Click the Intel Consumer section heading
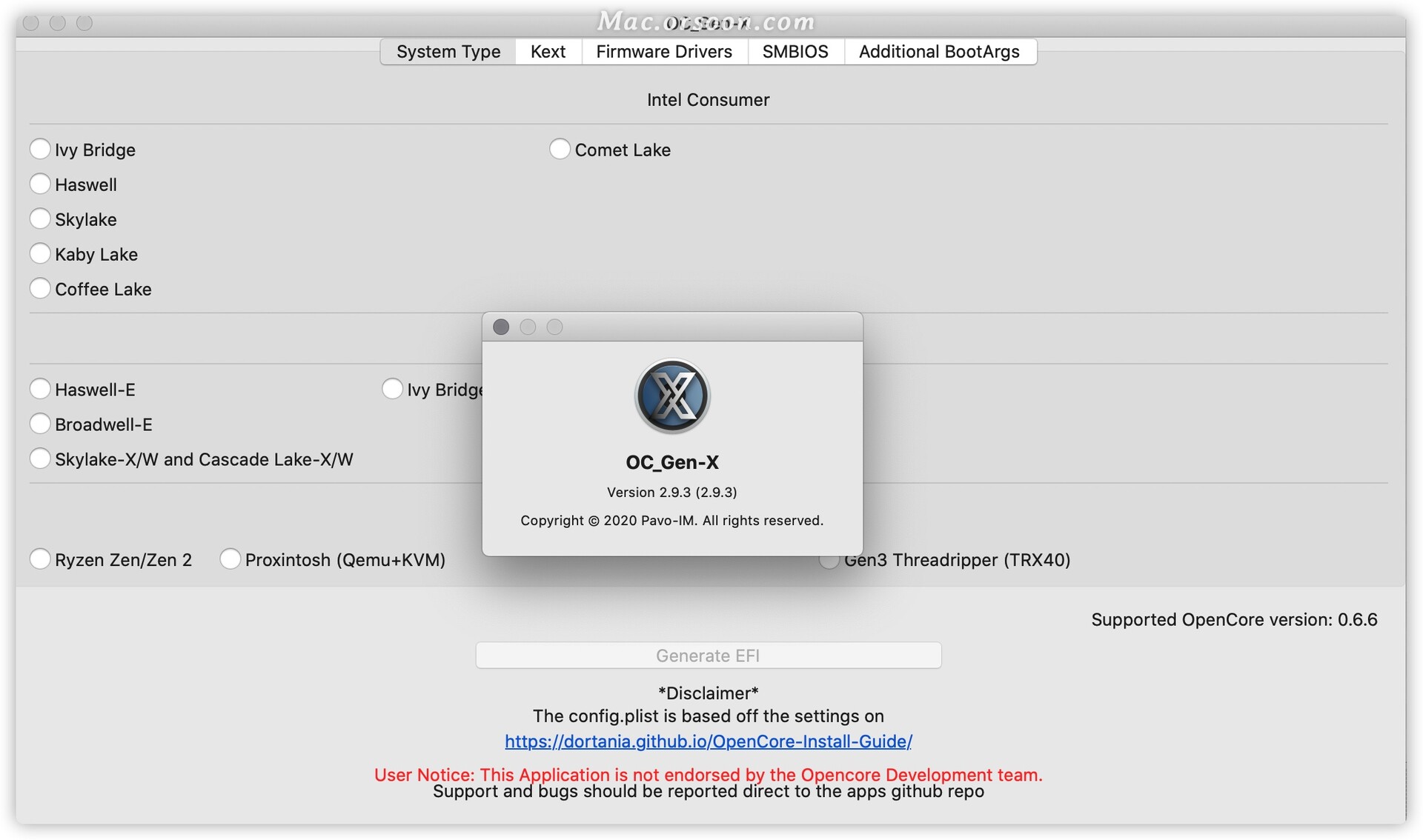This screenshot has width=1423, height=840. point(709,100)
